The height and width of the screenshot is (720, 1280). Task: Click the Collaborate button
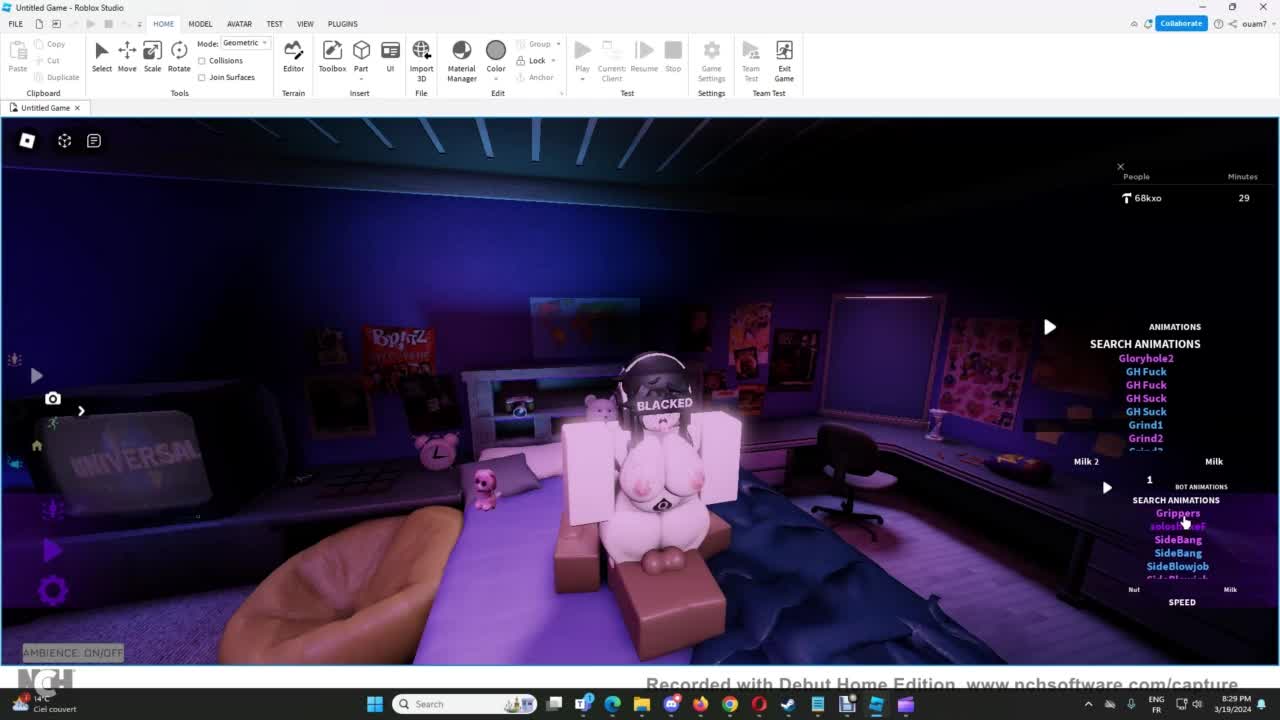click(x=1181, y=23)
